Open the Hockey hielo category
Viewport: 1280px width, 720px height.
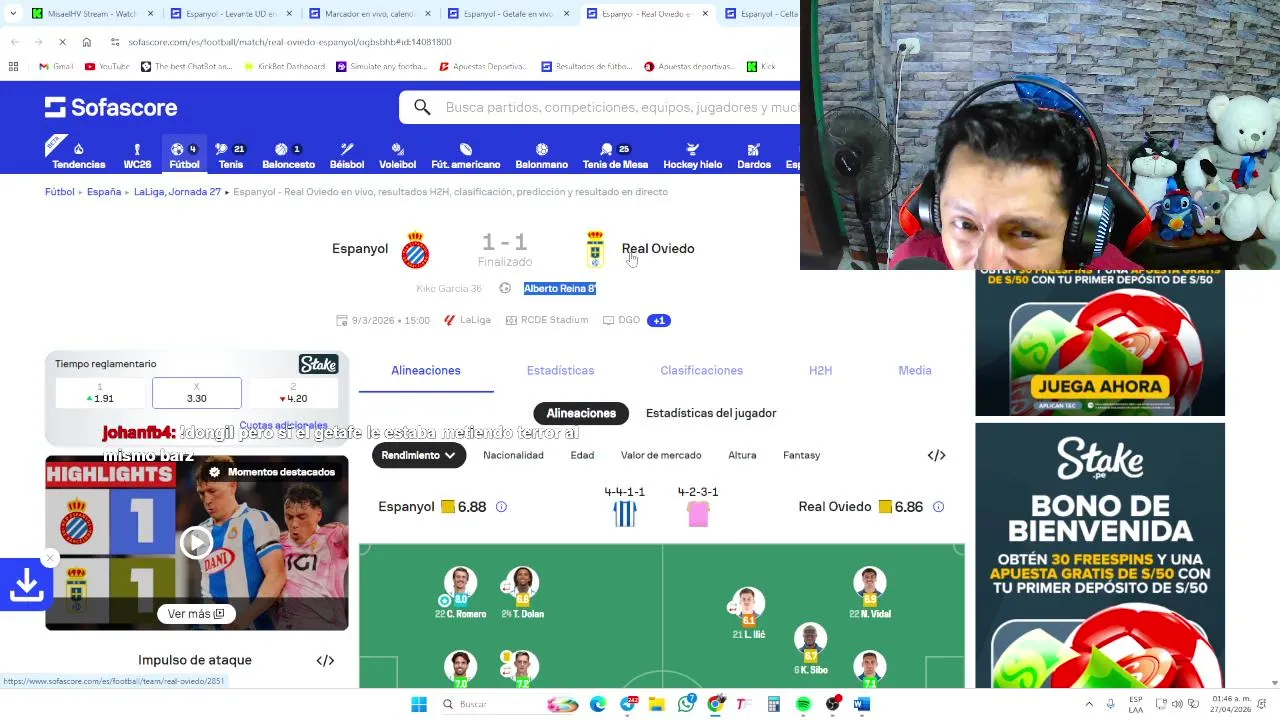click(692, 156)
